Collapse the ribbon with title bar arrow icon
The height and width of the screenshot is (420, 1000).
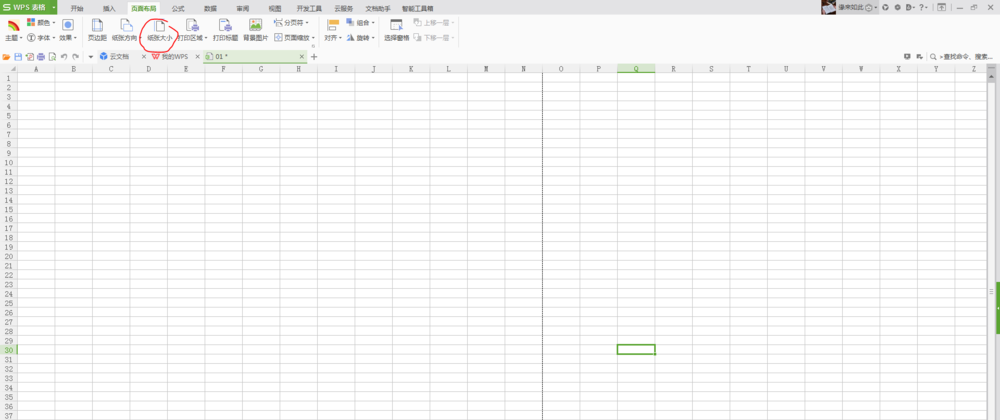(941, 7)
